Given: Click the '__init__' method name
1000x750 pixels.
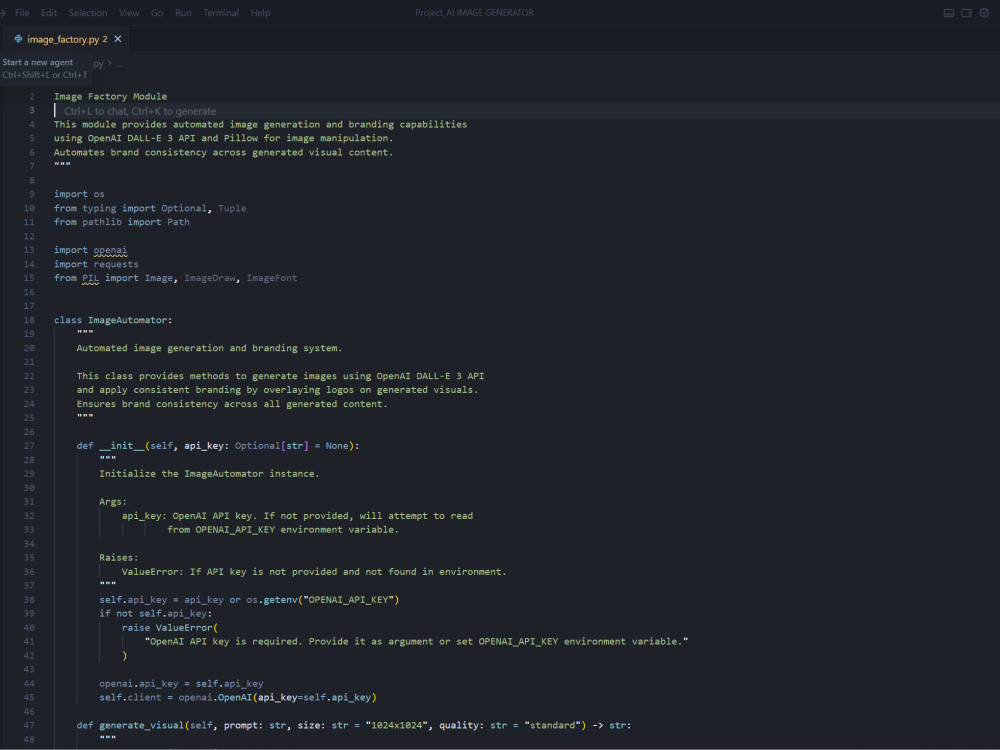Looking at the screenshot, I should click(122, 446).
